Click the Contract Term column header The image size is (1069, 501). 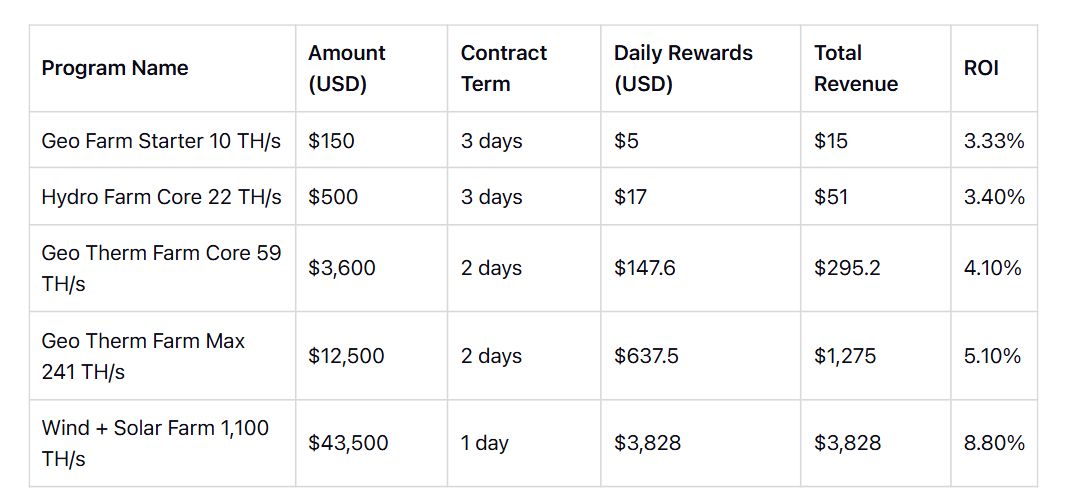point(504,68)
